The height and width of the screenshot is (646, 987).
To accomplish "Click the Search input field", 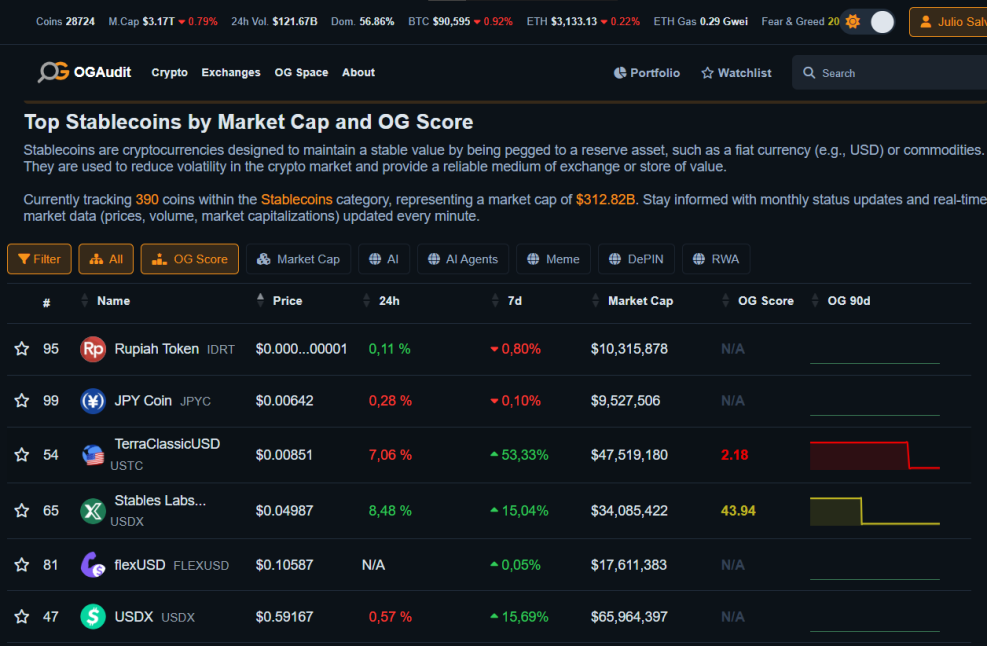I will [889, 73].
